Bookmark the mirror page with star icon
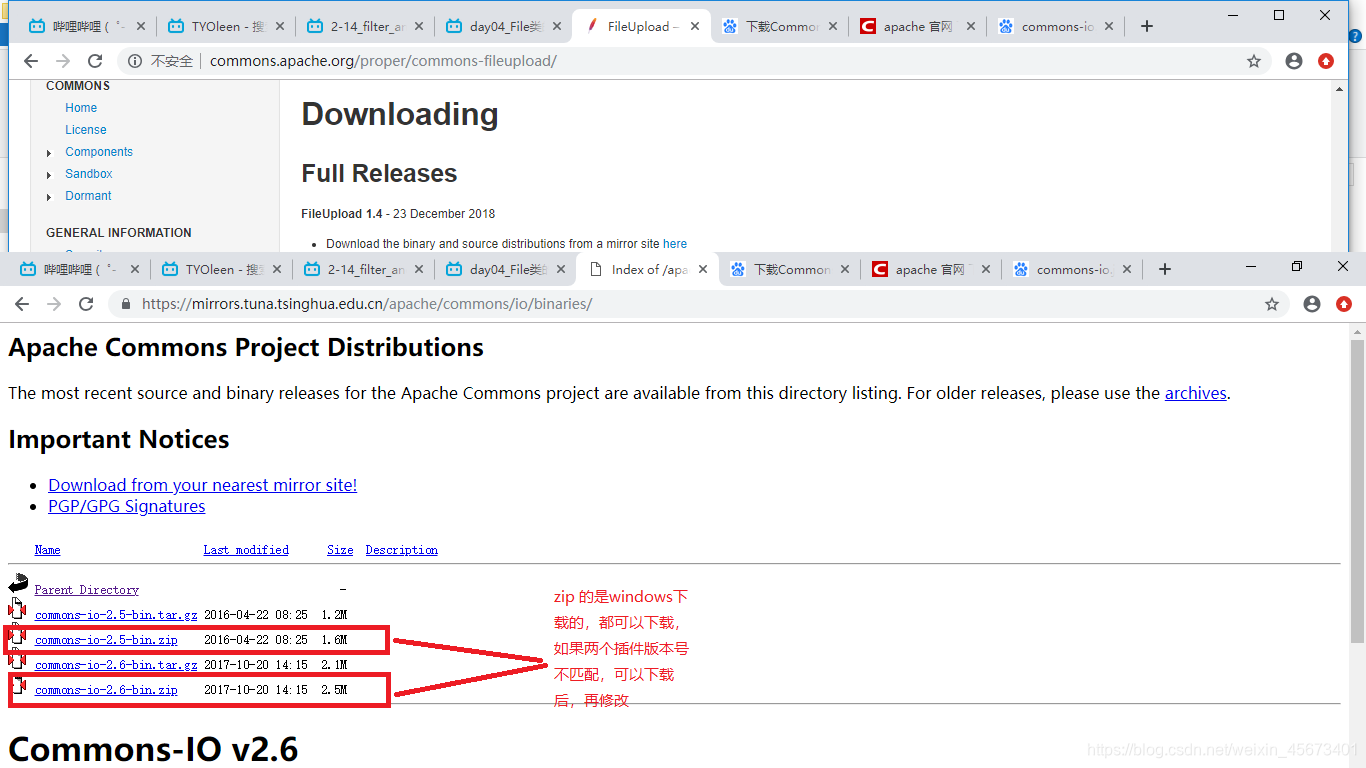 coord(1272,304)
